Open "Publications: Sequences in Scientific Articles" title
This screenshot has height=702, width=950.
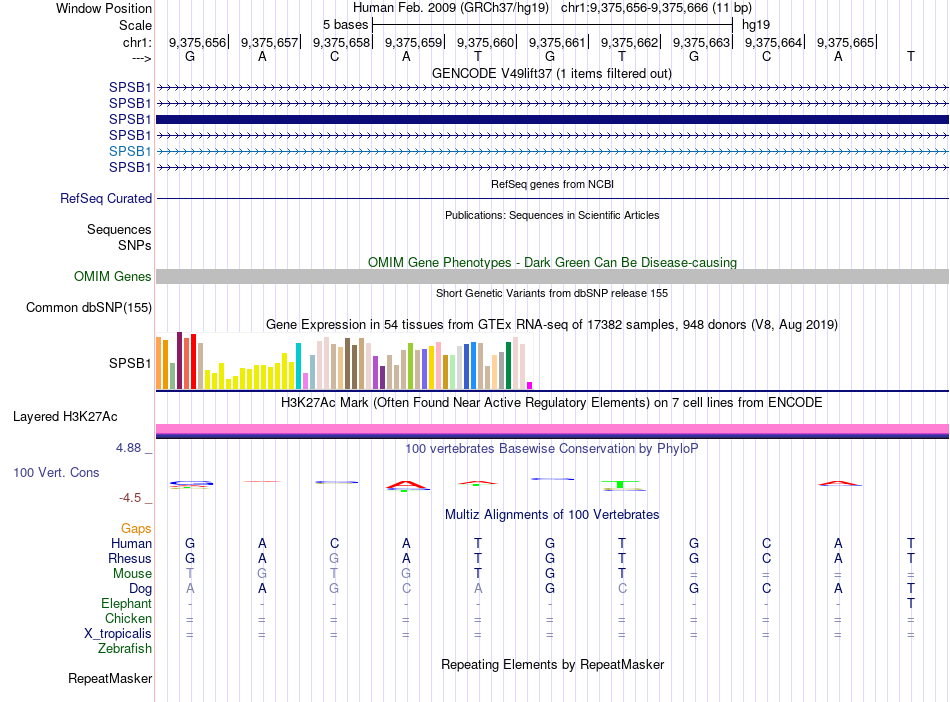(552, 215)
